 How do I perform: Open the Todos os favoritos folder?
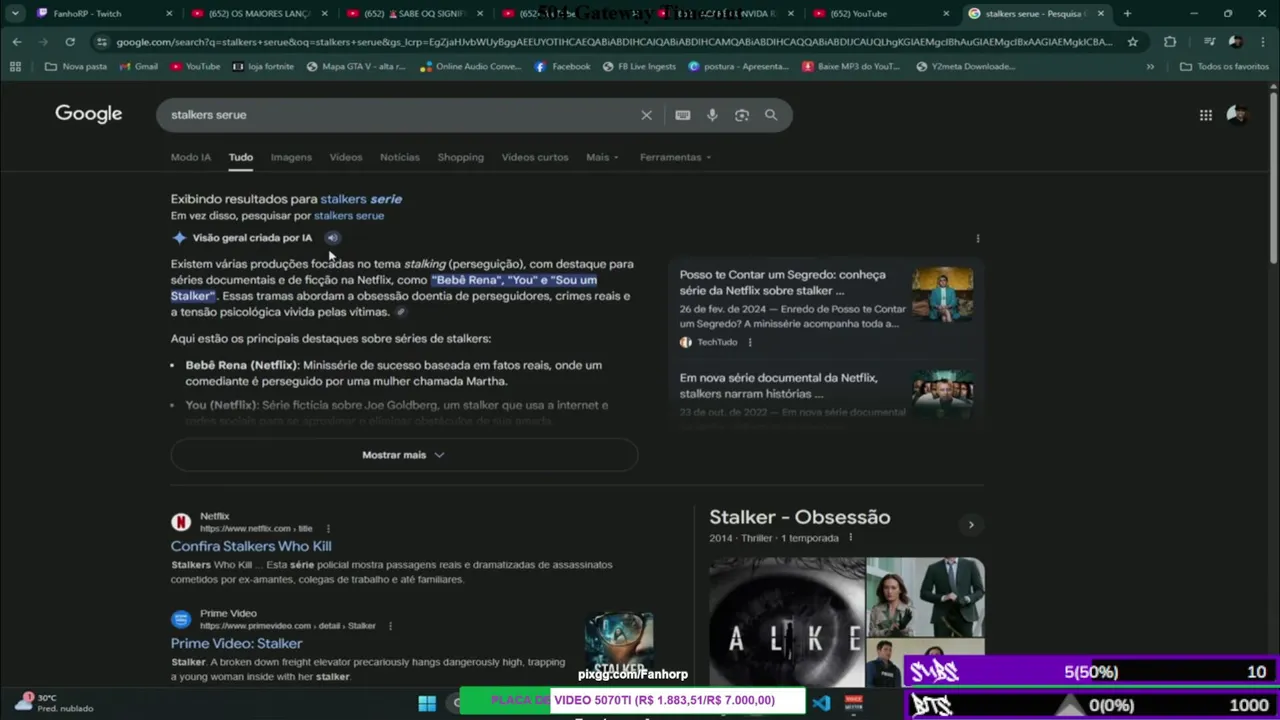(1224, 67)
